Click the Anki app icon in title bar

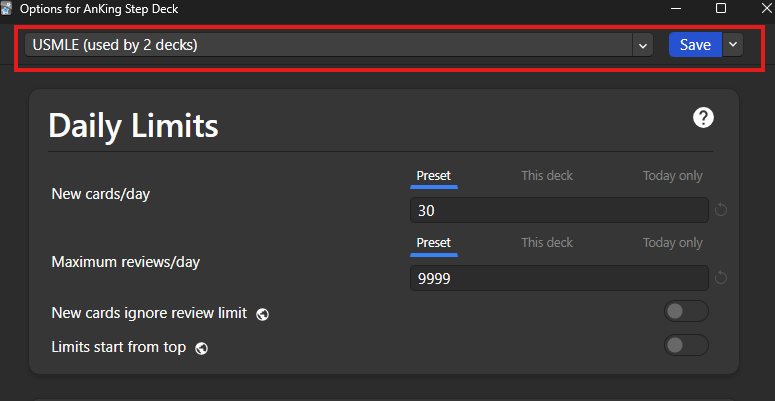click(x=7, y=8)
